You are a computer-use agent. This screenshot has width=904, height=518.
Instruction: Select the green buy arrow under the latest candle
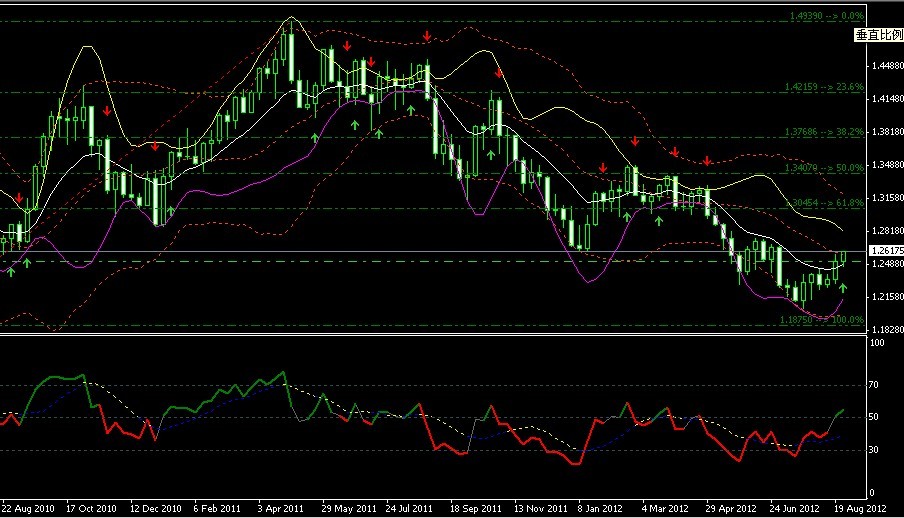(x=843, y=287)
